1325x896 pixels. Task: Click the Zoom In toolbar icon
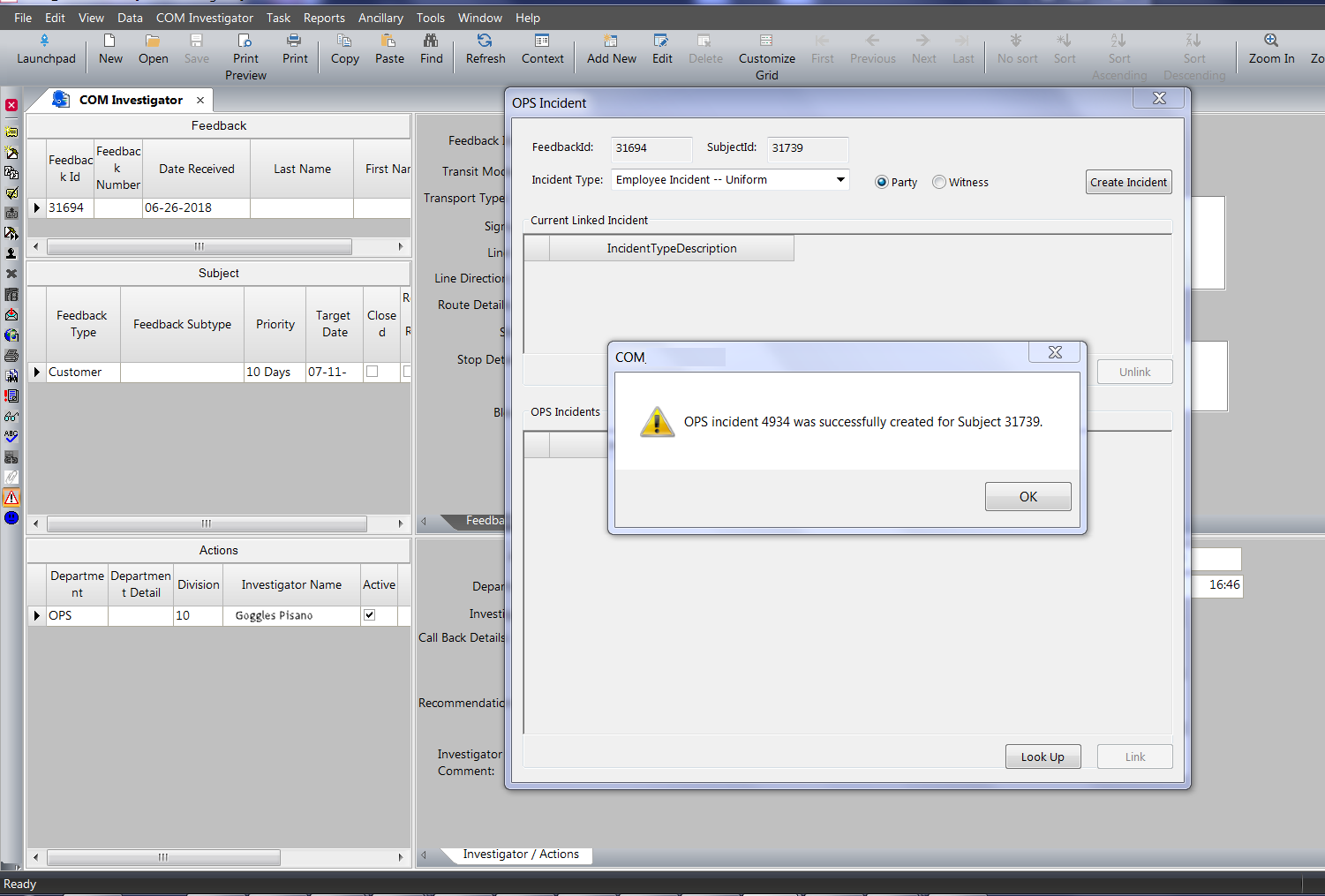pos(1271,49)
